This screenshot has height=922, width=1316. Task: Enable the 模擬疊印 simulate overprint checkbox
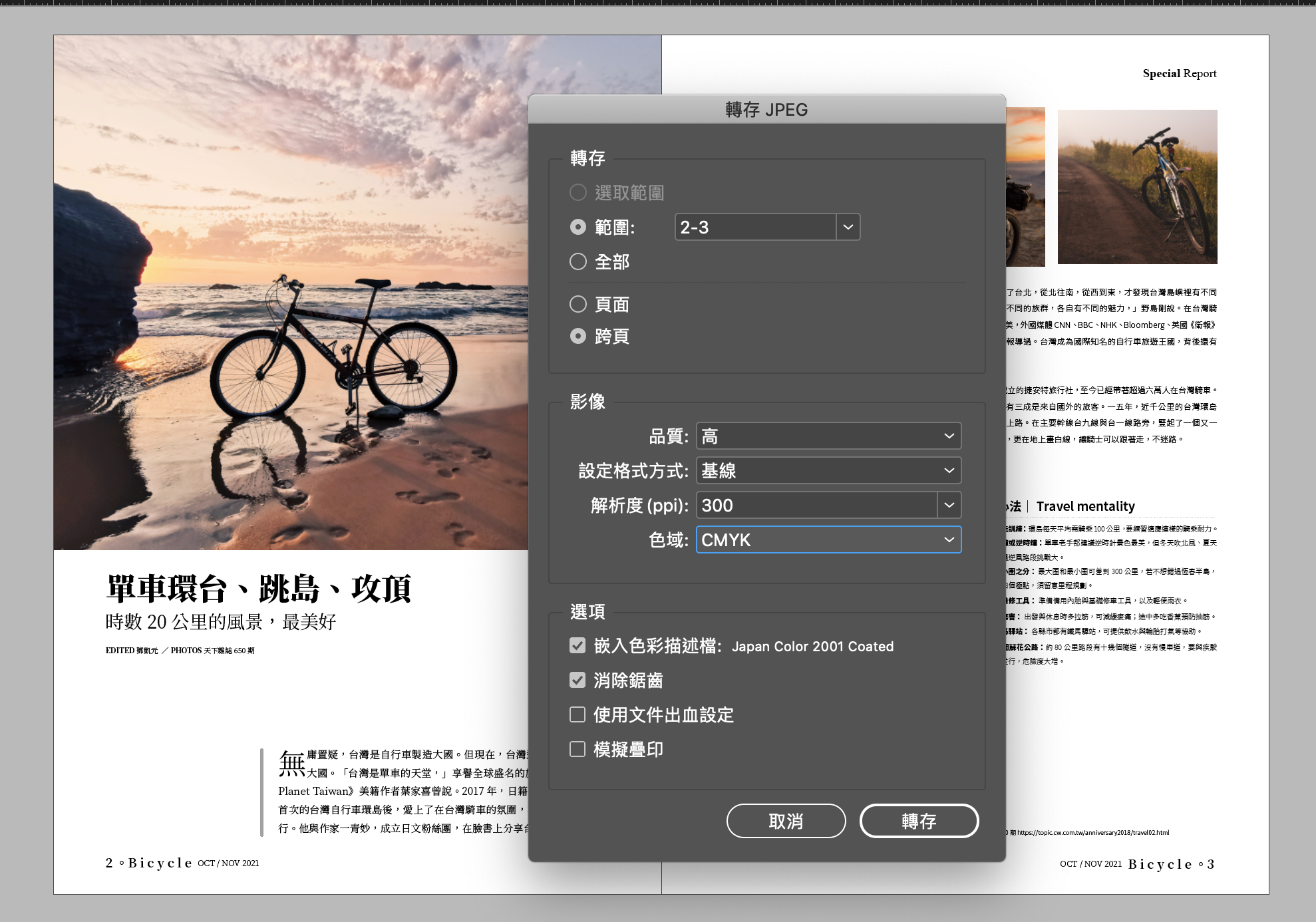coord(577,750)
